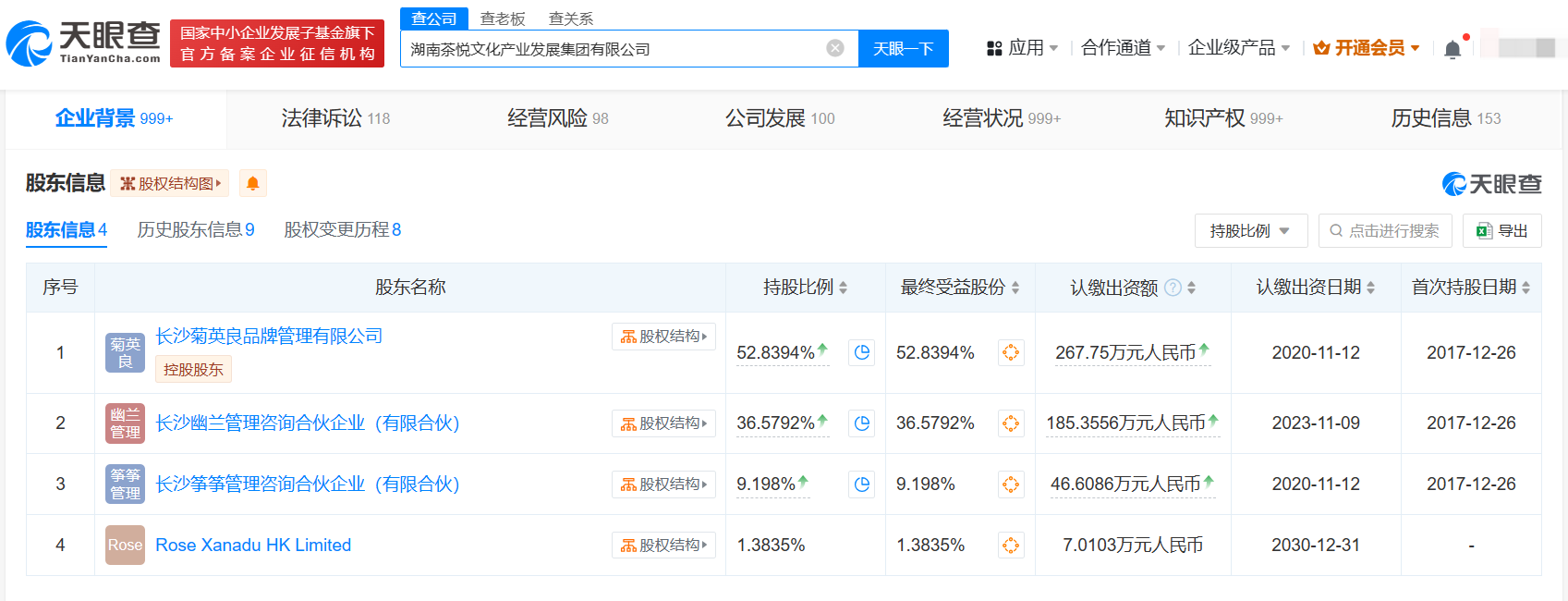
Task: Open the 持股比例 filter dropdown
Action: pos(1251,231)
